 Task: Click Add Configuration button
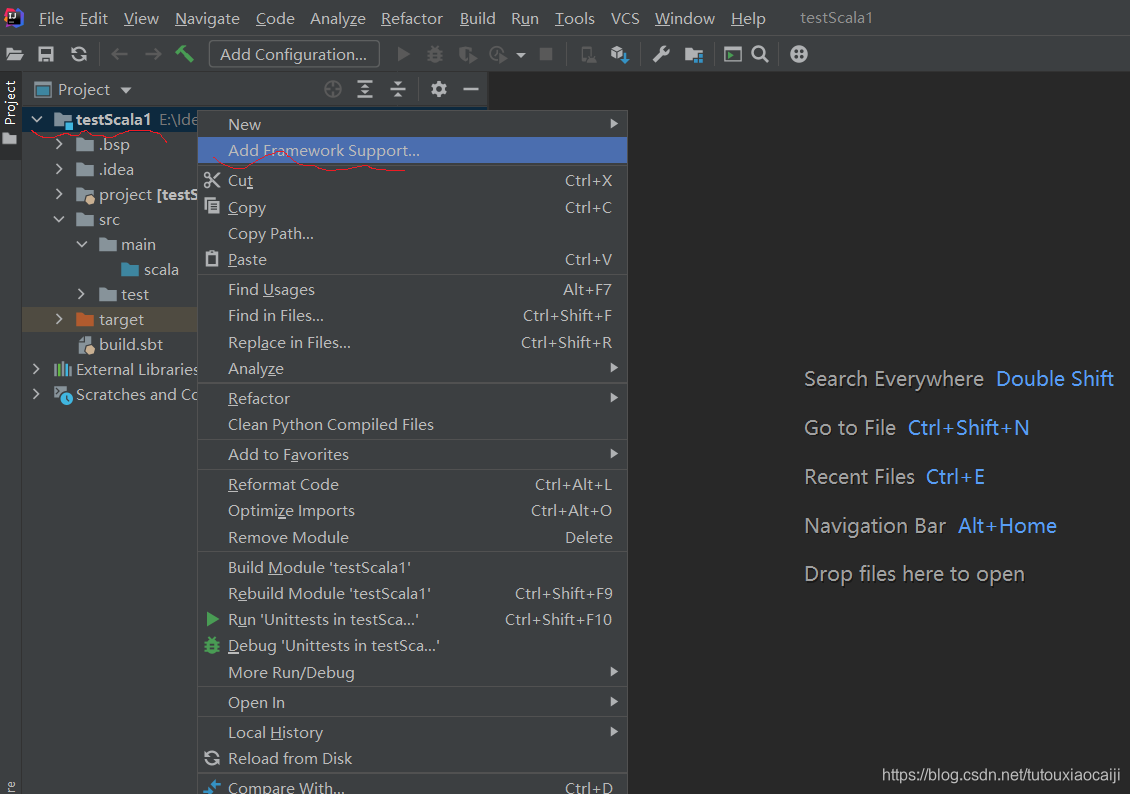(x=293, y=55)
